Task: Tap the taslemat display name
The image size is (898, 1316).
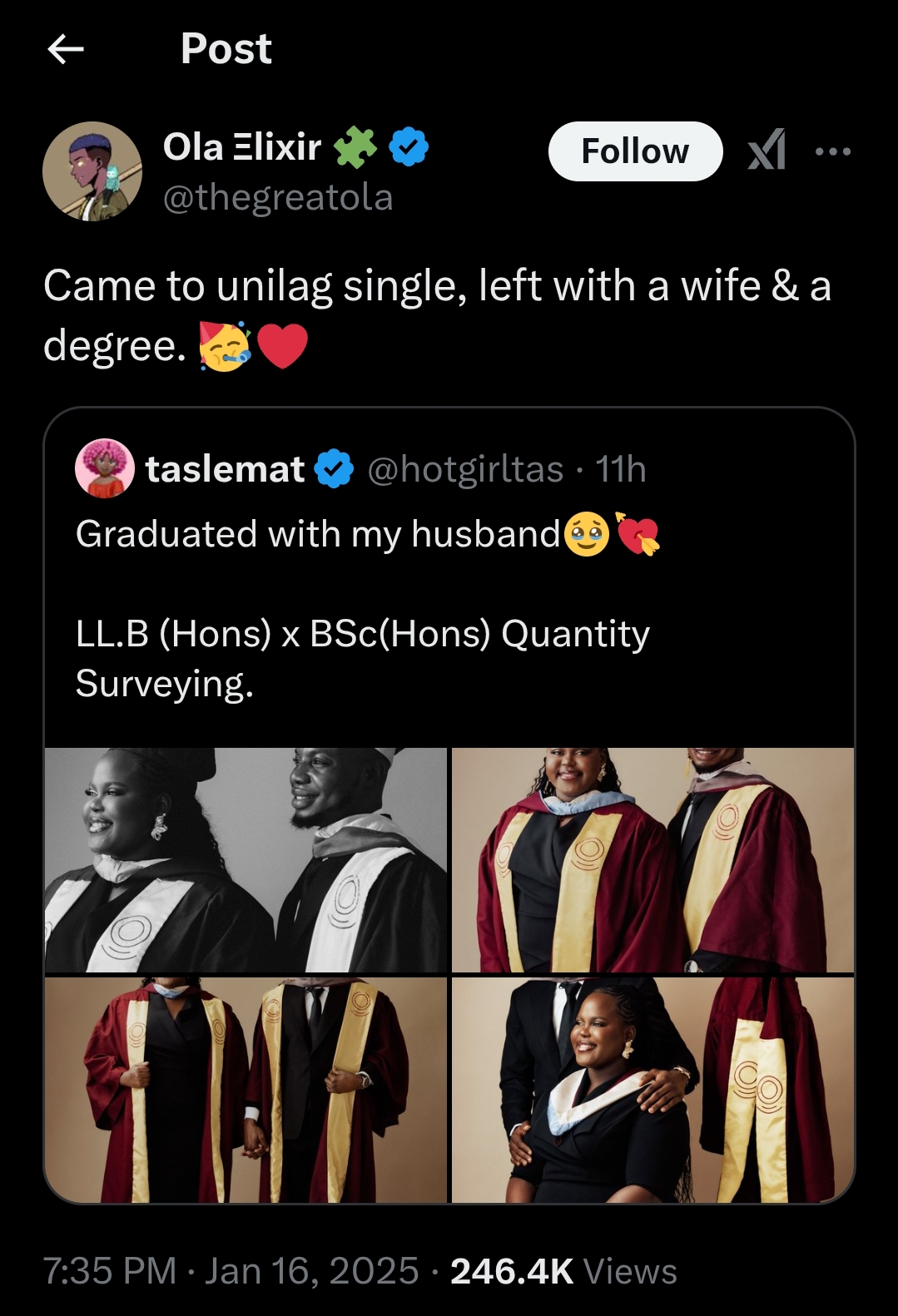Action: coord(225,469)
